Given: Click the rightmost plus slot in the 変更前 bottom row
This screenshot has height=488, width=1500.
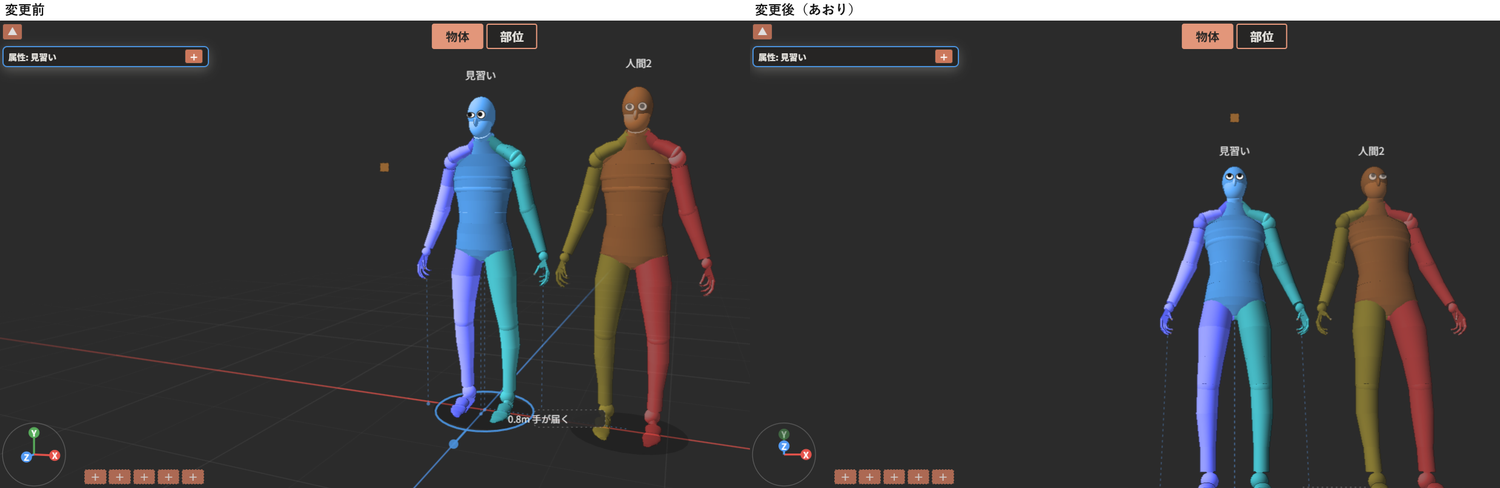Looking at the screenshot, I should pyautogui.click(x=193, y=477).
